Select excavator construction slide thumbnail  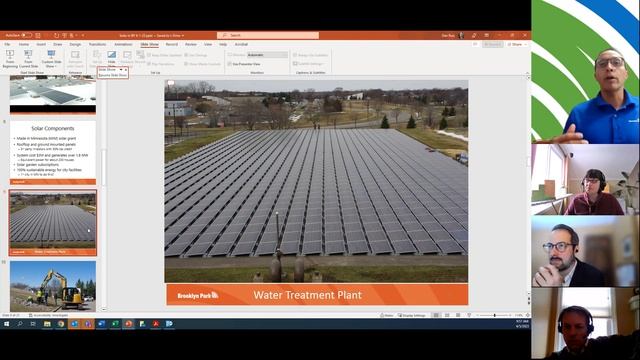pyautogui.click(x=53, y=287)
